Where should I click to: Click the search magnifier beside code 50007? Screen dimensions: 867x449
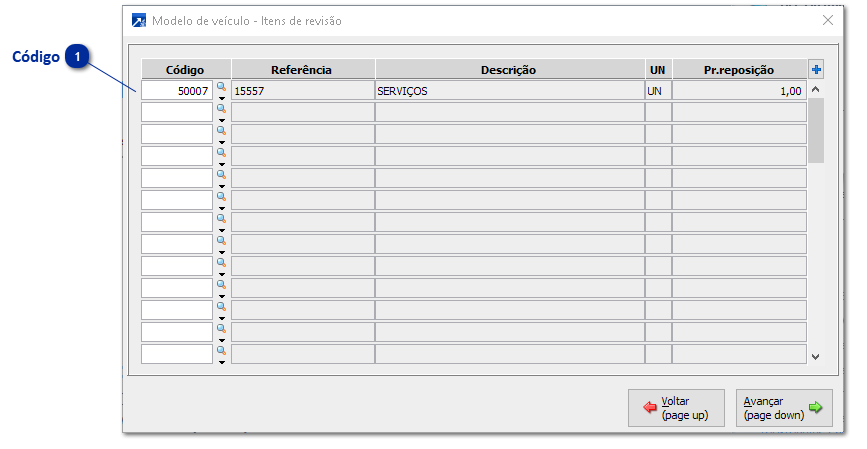pos(221,87)
